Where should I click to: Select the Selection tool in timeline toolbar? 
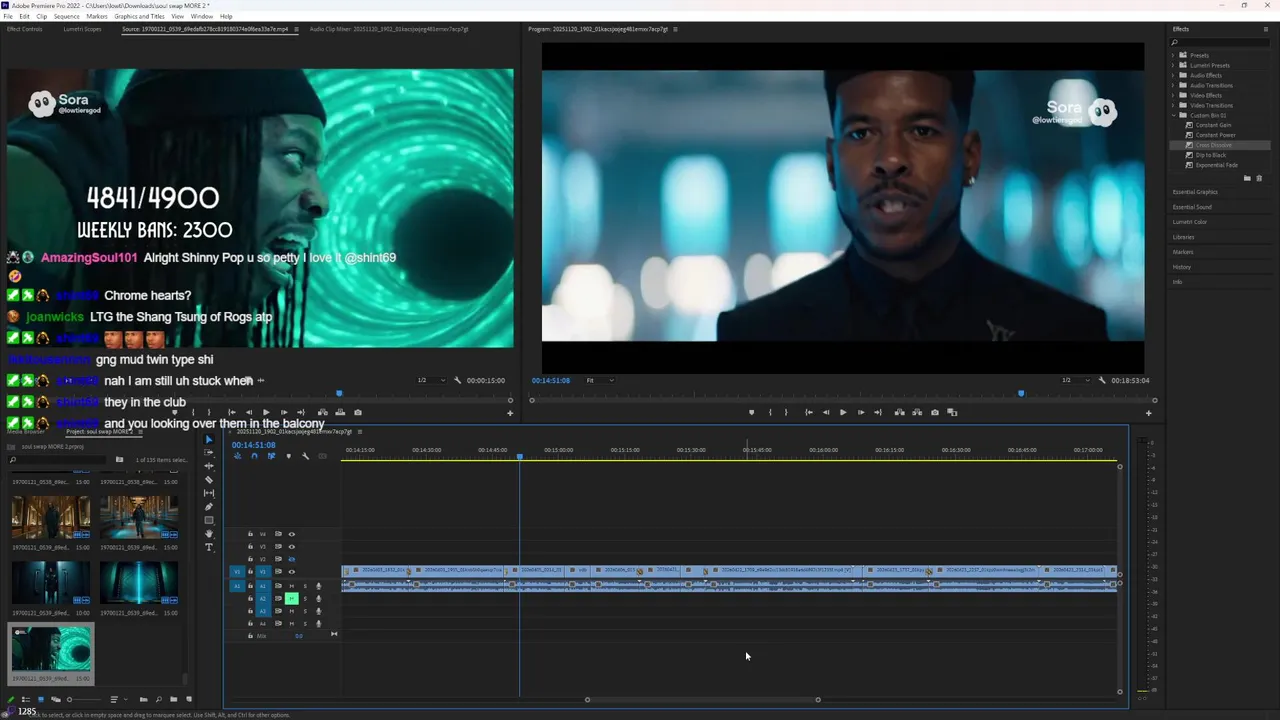click(209, 439)
